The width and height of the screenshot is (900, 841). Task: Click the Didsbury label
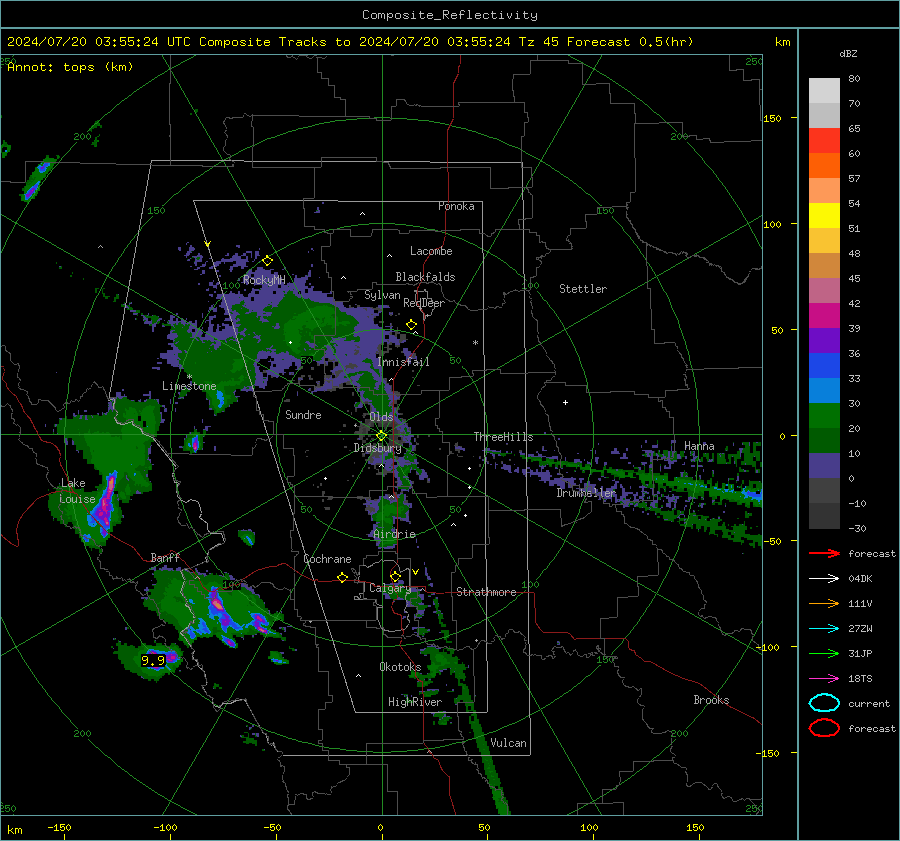pyautogui.click(x=377, y=448)
